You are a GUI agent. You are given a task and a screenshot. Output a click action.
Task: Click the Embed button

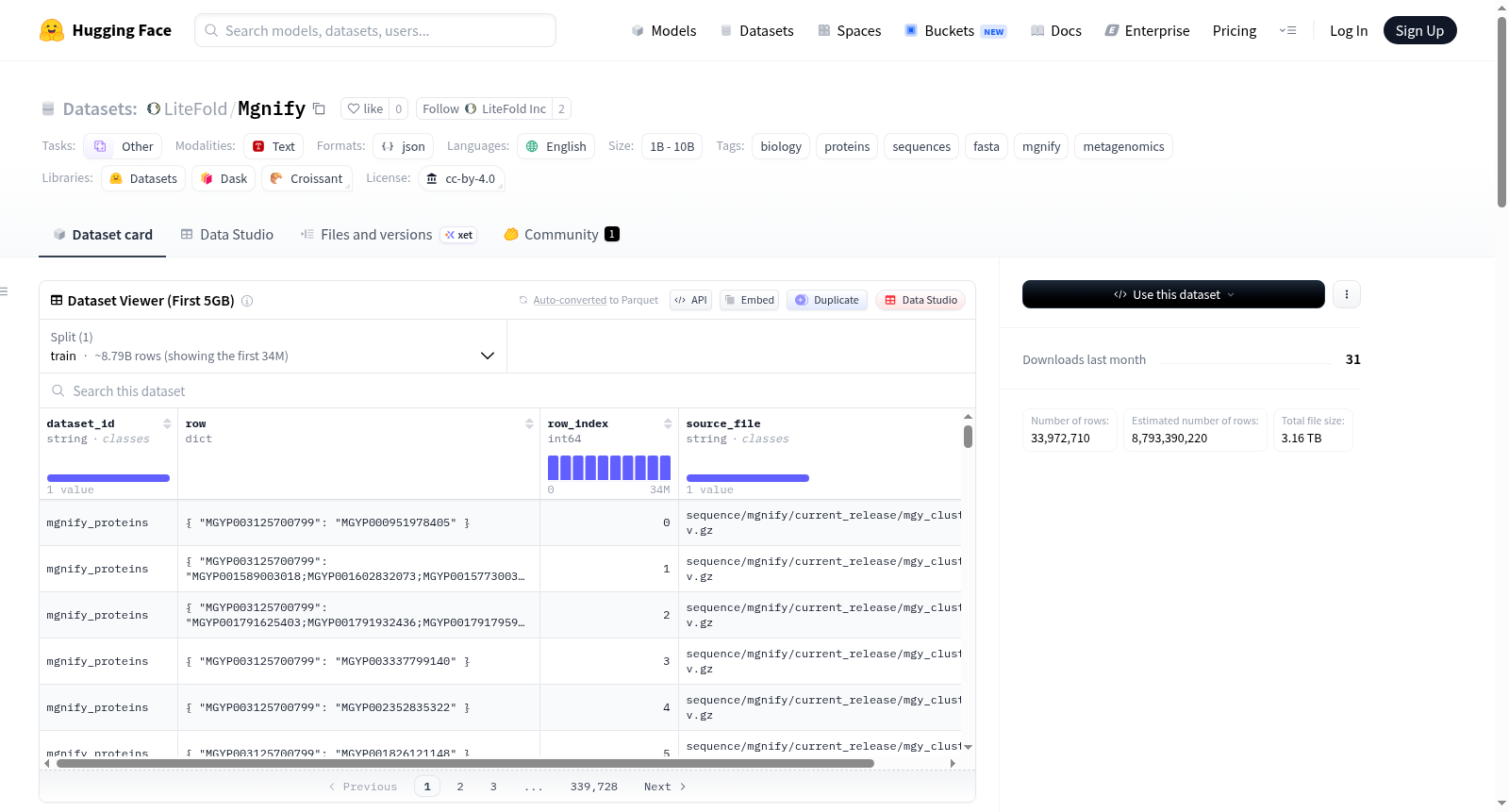coord(749,300)
